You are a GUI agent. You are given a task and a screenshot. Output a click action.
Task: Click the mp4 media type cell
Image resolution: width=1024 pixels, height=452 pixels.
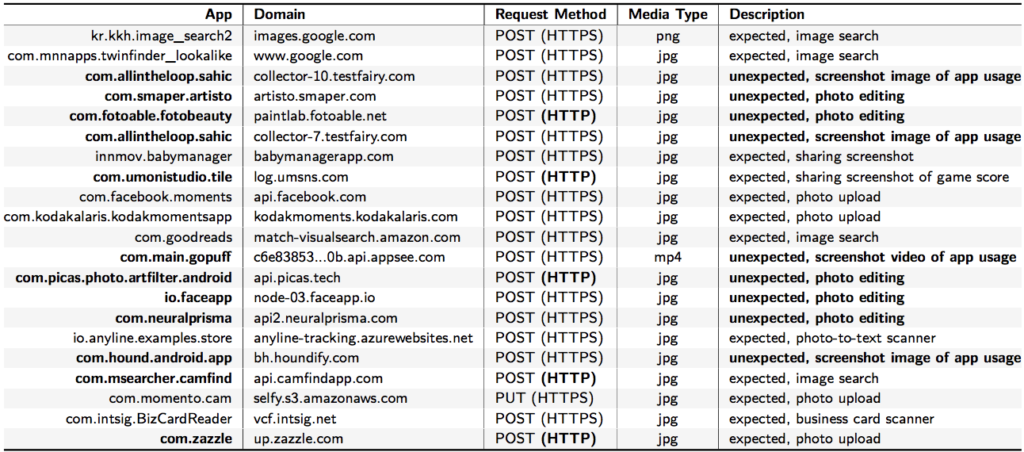coord(668,257)
